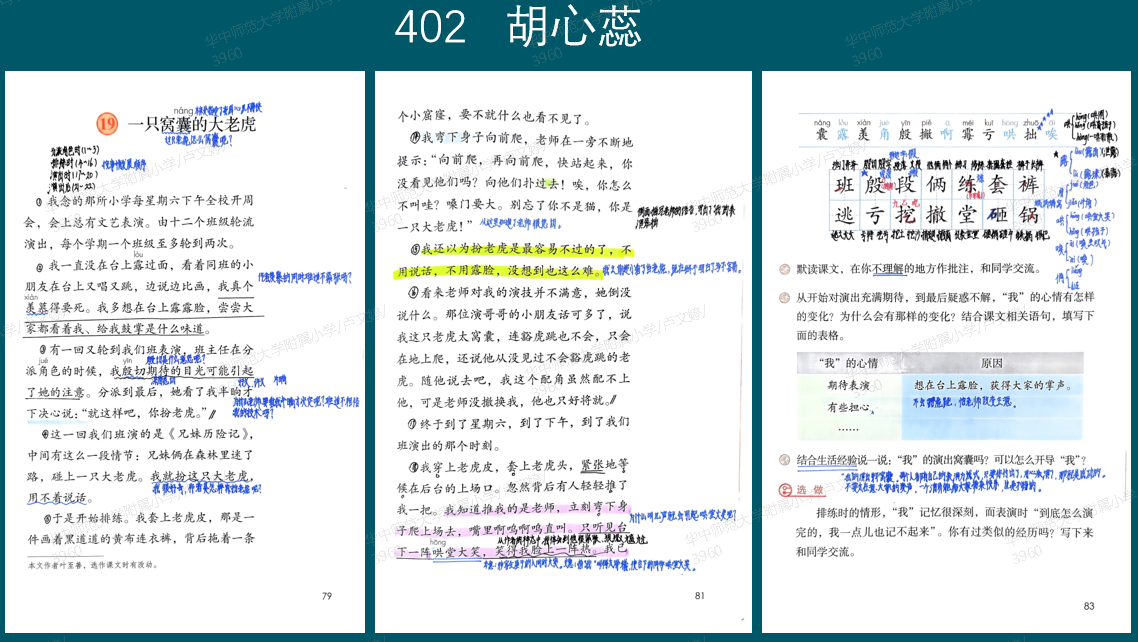Click the bullet icon beside 结合生活经验说一说
Screen dimensions: 1138x642
tap(785, 461)
